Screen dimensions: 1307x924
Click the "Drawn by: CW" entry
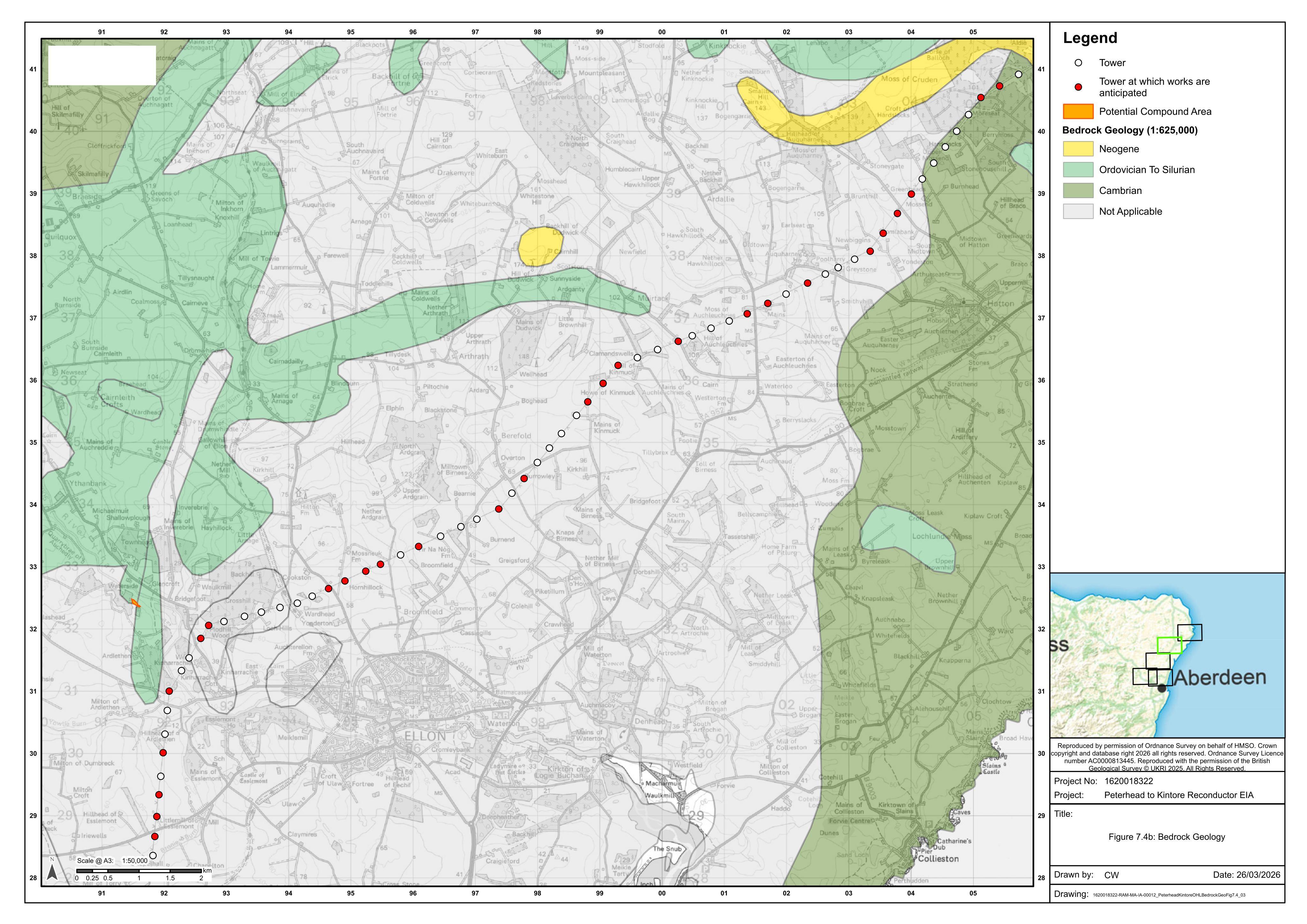click(1087, 875)
